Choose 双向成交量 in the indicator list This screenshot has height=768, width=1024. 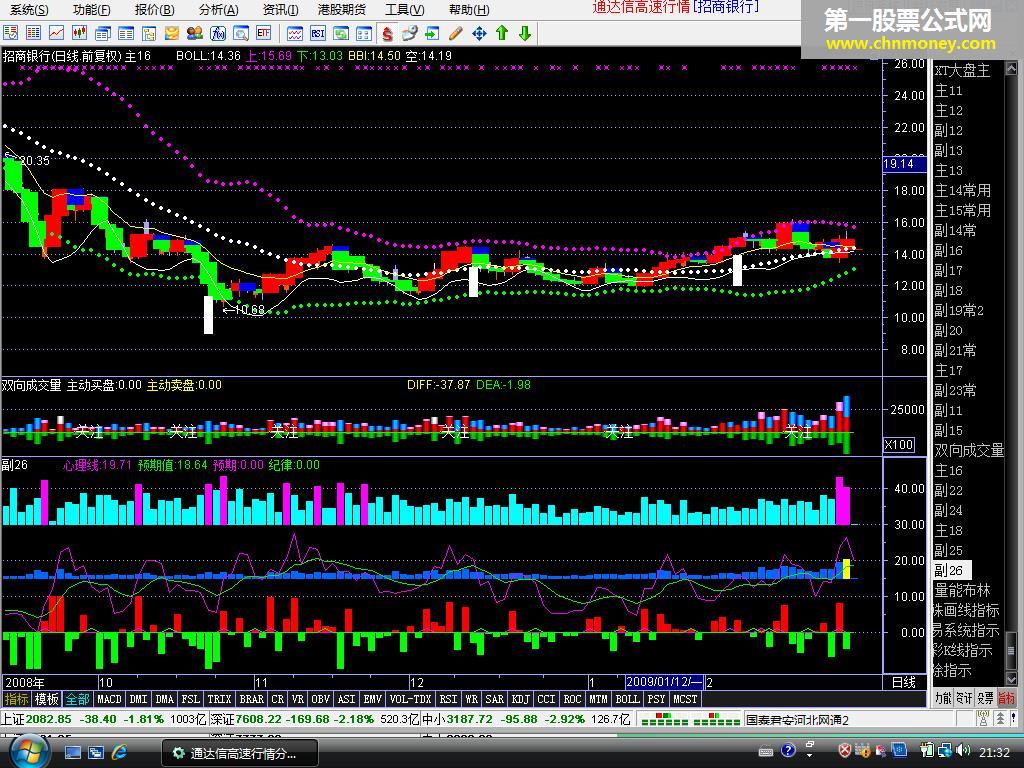[x=968, y=450]
